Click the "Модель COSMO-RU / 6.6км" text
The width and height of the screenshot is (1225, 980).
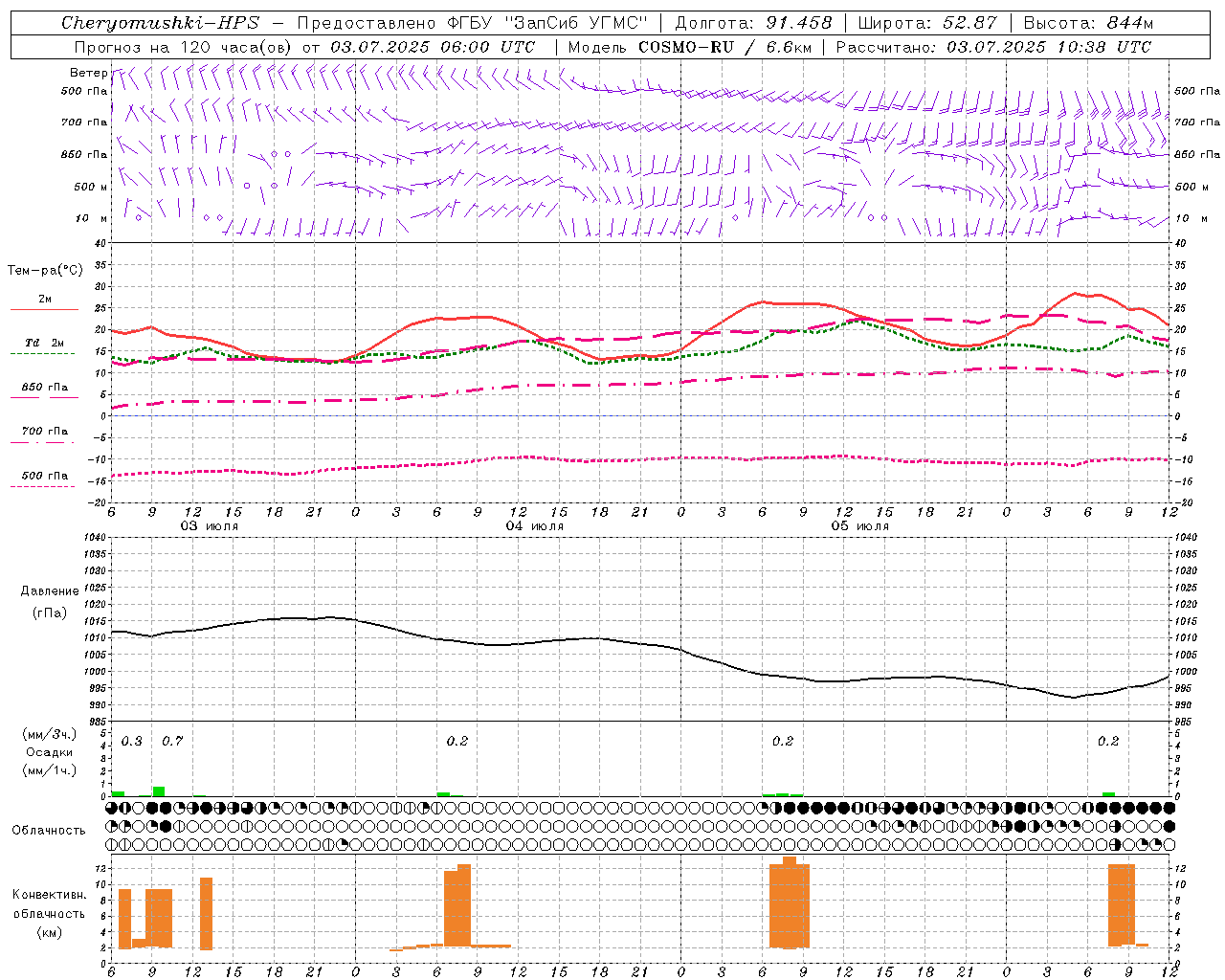coord(689,47)
